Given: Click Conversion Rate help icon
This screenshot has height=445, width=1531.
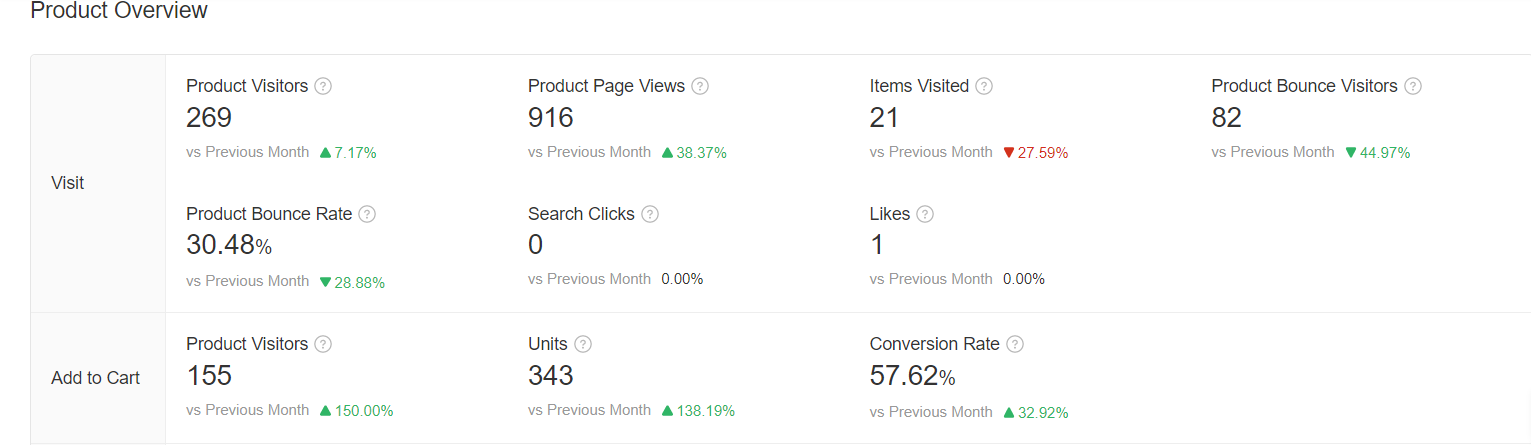Looking at the screenshot, I should pyautogui.click(x=1015, y=344).
